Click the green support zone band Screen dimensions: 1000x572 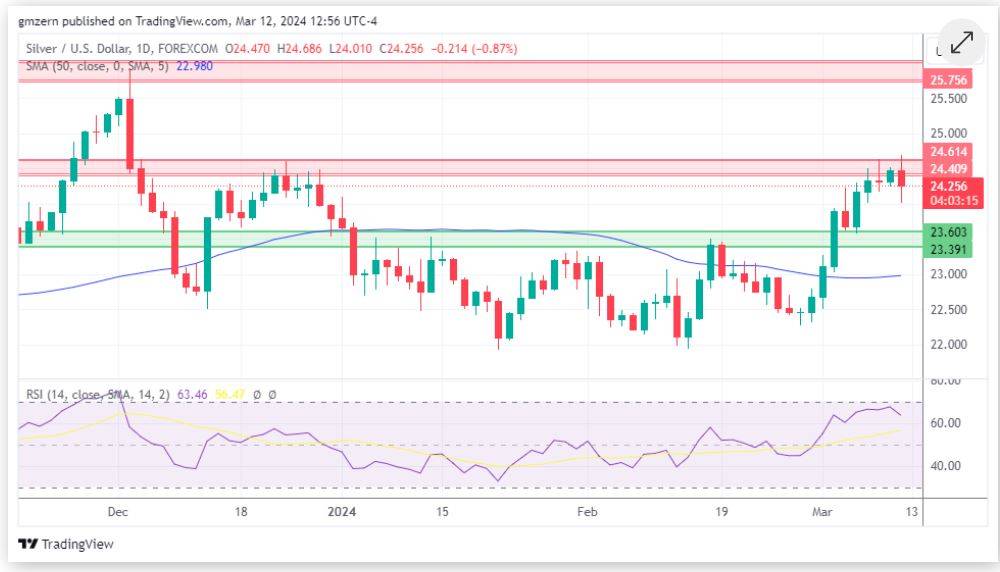(470, 239)
